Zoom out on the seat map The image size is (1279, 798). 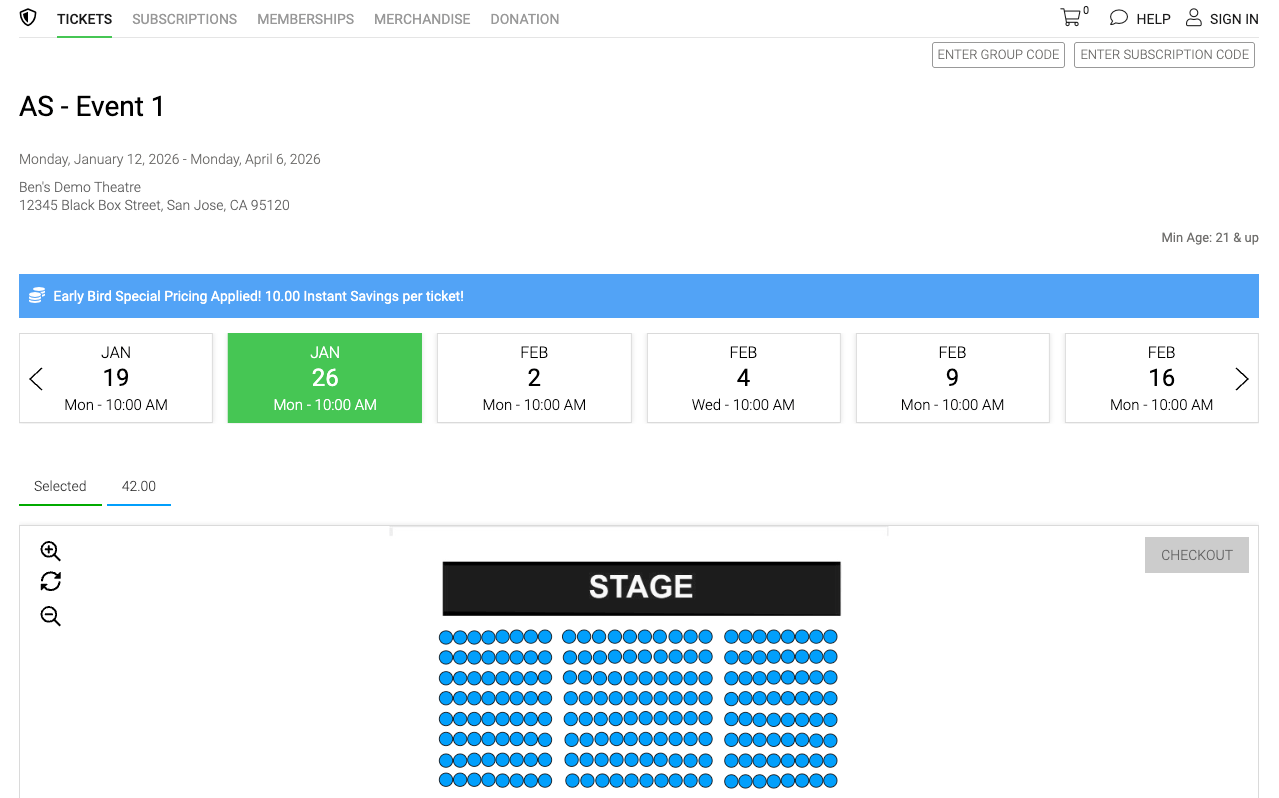point(51,616)
